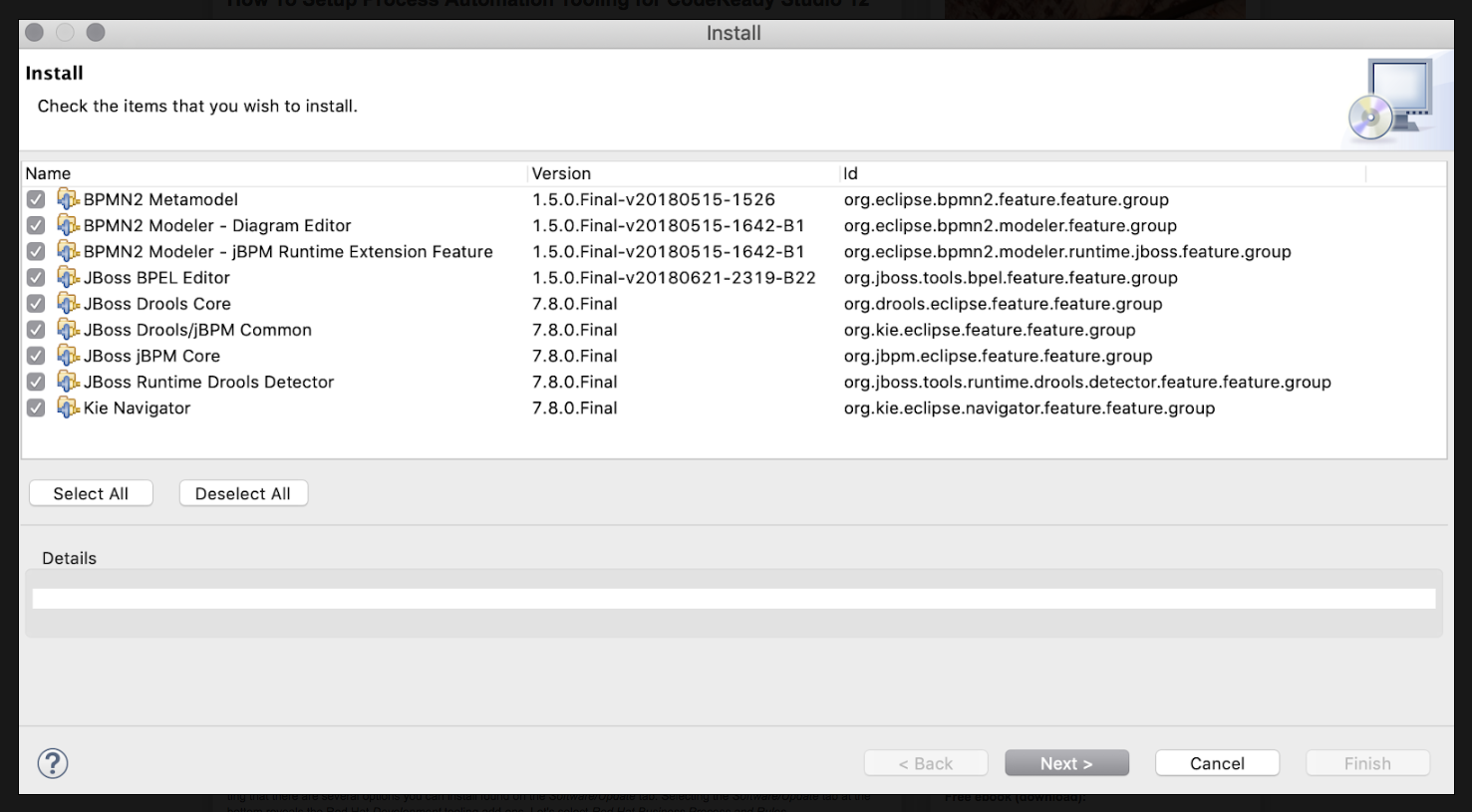Select the Kie Navigator name

tap(137, 407)
